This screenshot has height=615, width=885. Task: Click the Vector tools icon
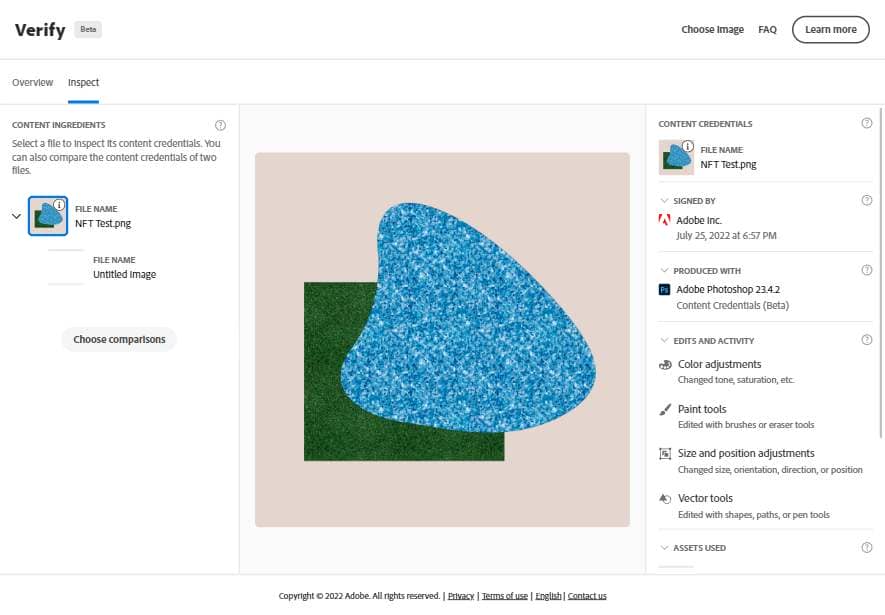point(665,499)
